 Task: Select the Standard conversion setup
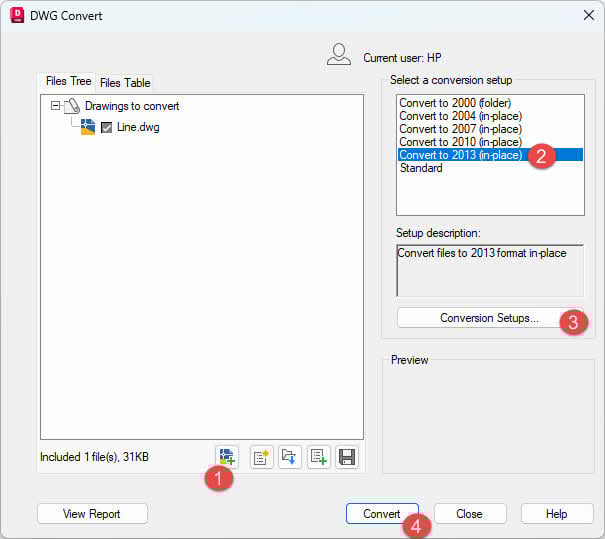490,168
